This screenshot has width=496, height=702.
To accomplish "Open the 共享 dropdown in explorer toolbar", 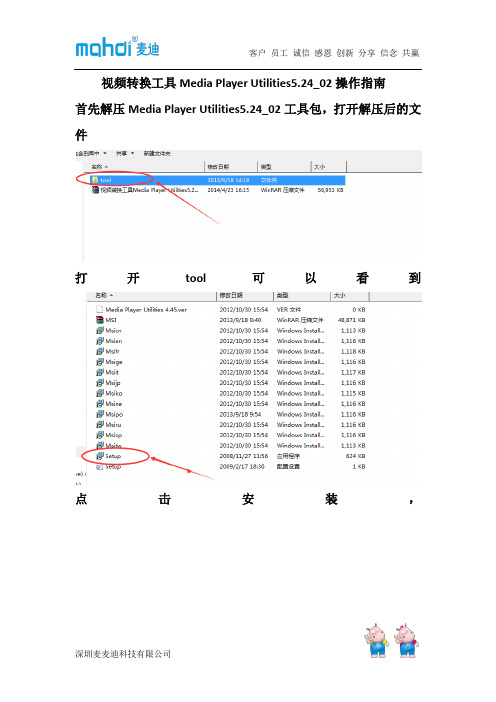I will [125, 154].
